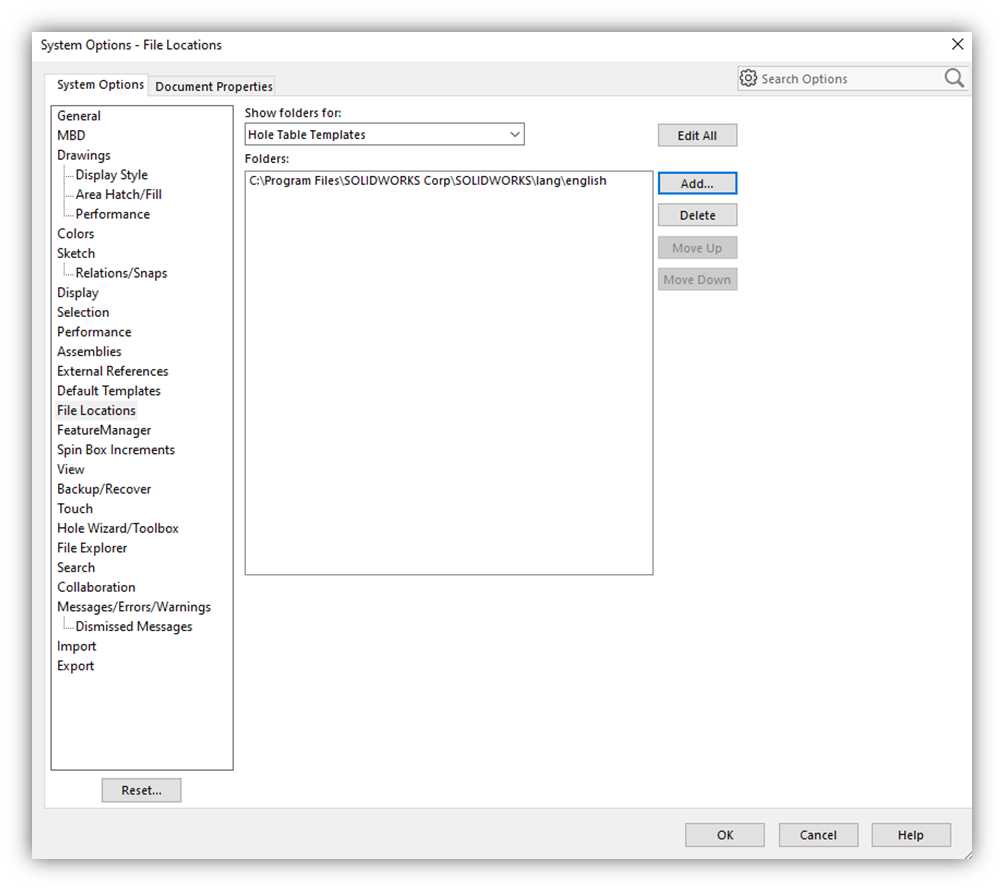Viewport: 1004px width, 891px height.
Task: Select File Locations in the options tree
Action: click(96, 410)
